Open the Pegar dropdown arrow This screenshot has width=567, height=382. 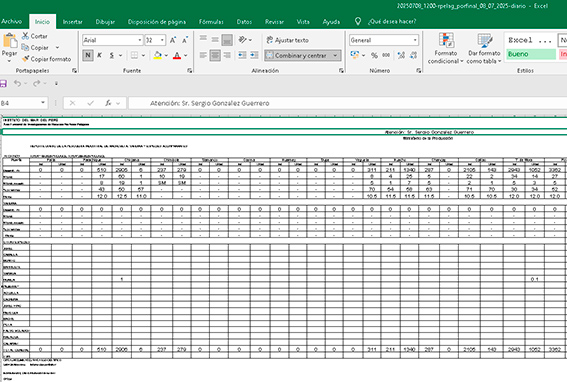pos(9,61)
